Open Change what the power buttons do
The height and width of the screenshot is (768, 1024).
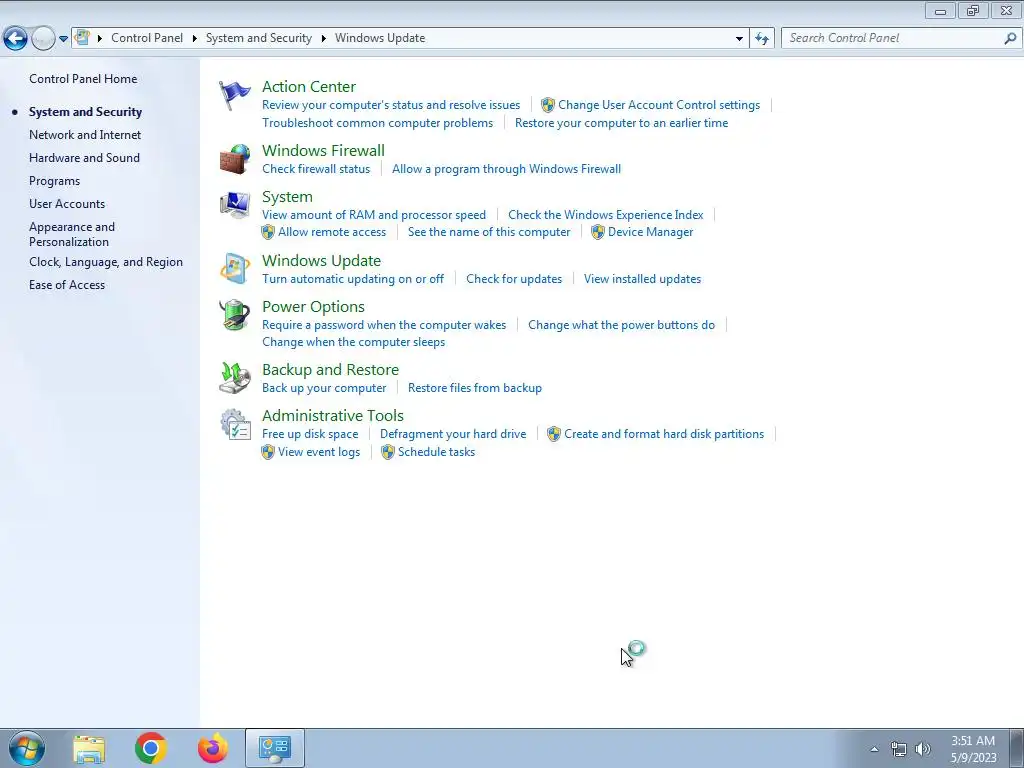click(x=621, y=325)
